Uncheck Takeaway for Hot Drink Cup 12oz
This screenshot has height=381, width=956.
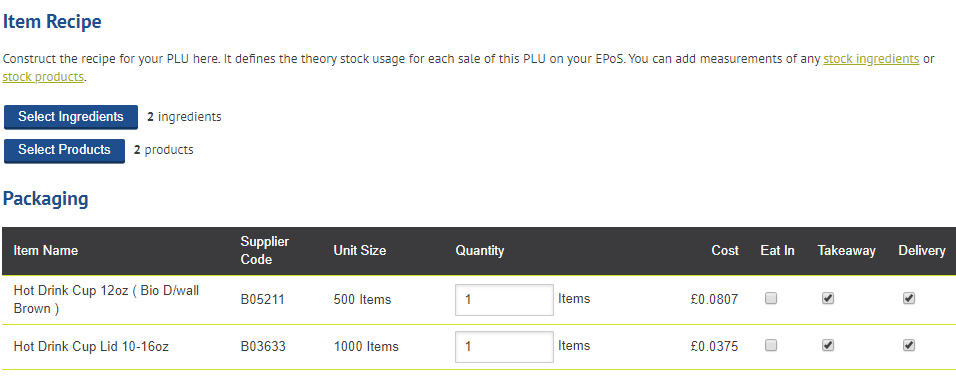pos(828,298)
